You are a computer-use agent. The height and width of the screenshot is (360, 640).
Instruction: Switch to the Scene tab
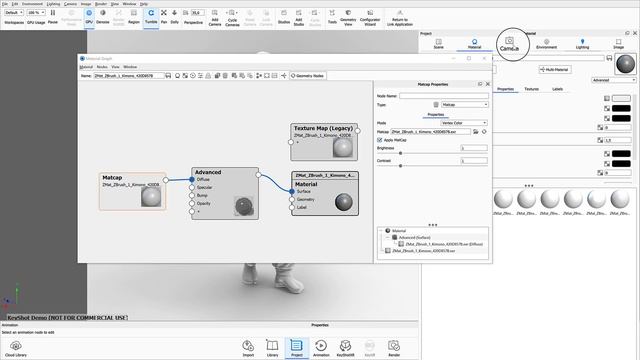[x=438, y=44]
